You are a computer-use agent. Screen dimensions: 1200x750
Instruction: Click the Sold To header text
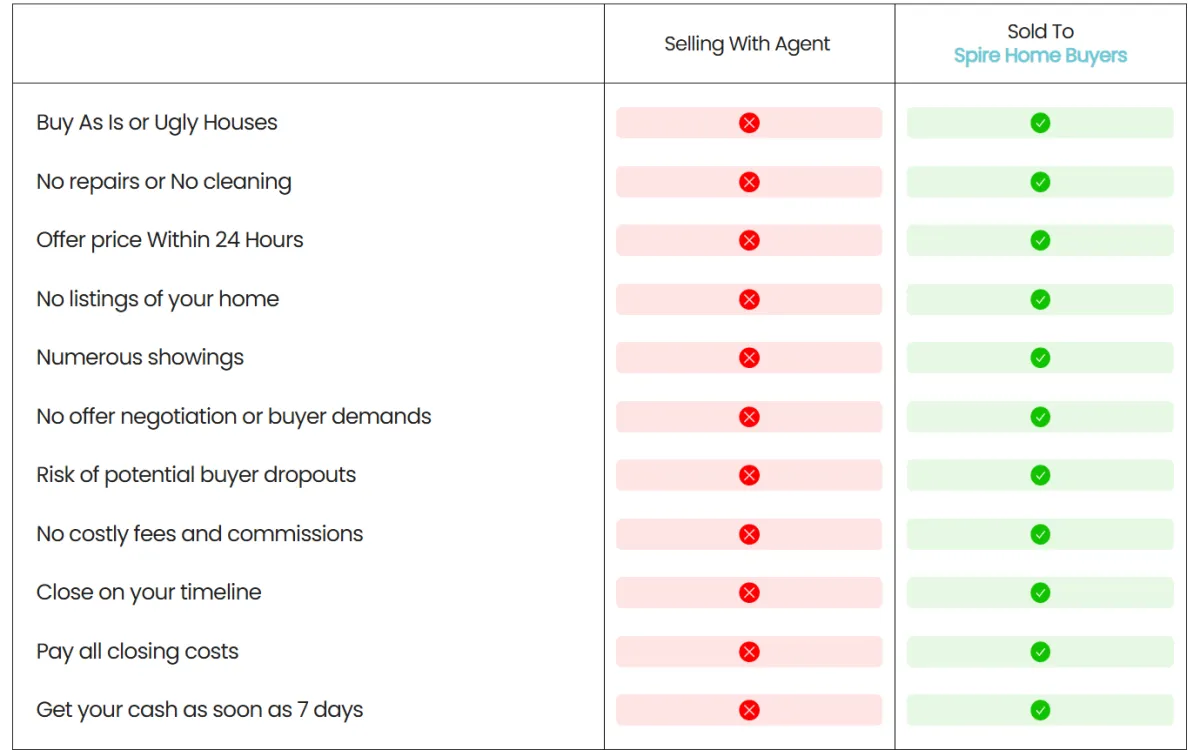coord(1040,32)
